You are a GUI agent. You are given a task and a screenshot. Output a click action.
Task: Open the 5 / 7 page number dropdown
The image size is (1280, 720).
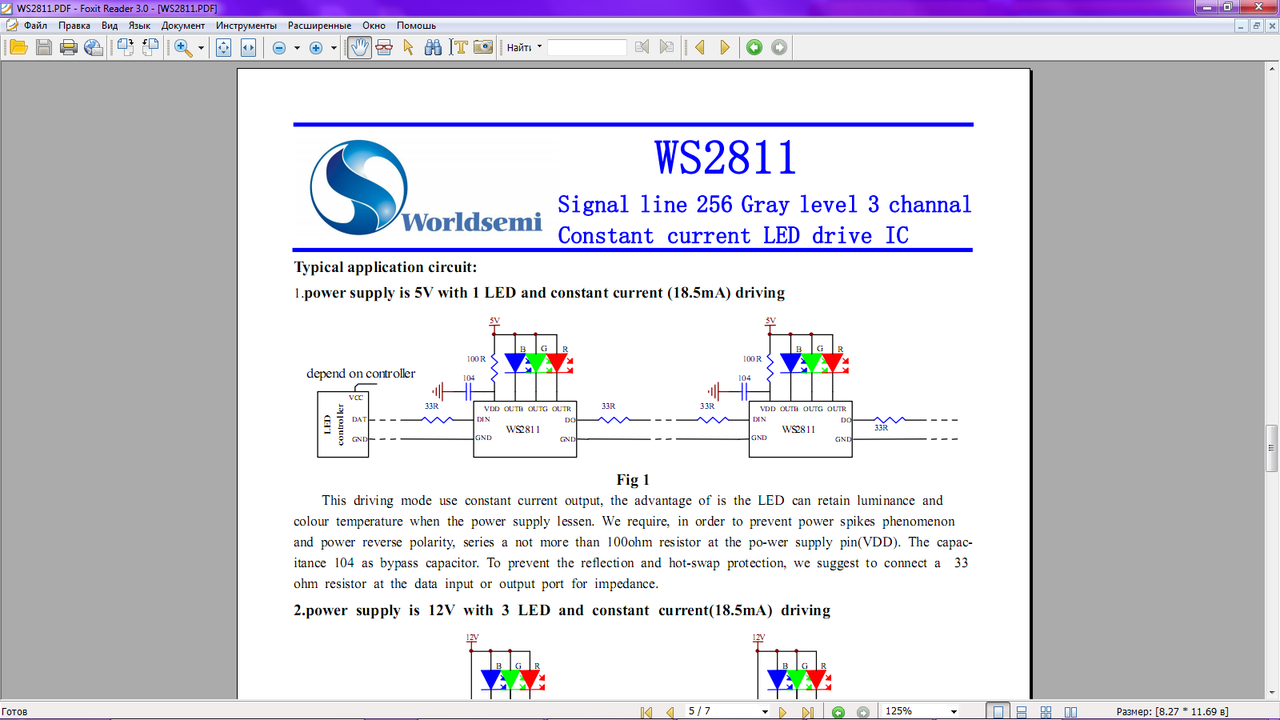765,712
